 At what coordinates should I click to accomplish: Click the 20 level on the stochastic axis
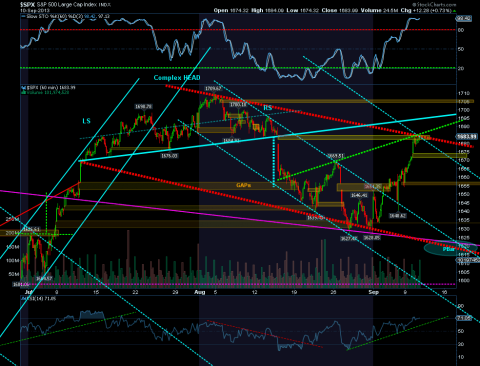pyautogui.click(x=461, y=68)
